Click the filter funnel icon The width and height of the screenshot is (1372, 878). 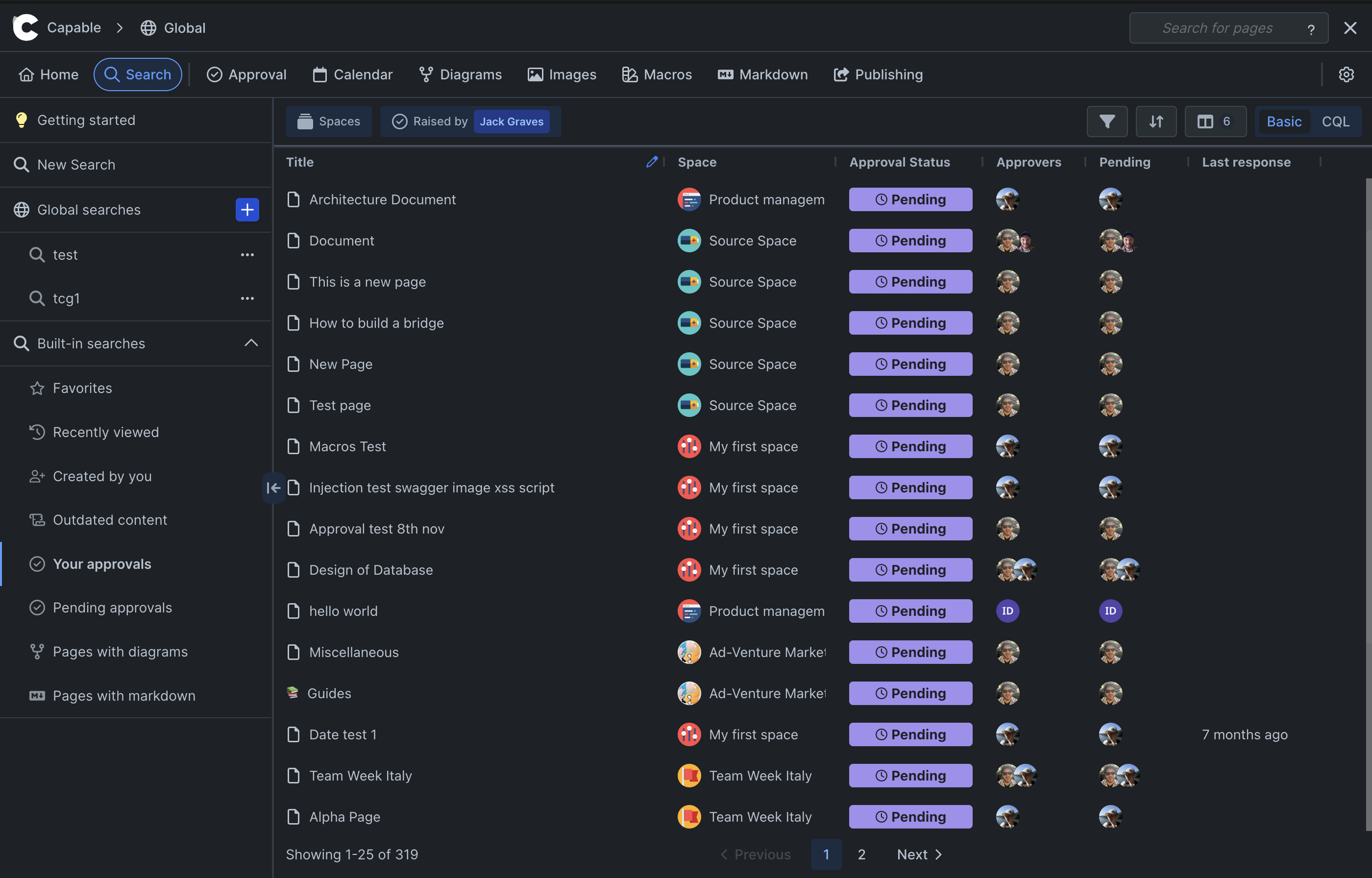click(1106, 122)
